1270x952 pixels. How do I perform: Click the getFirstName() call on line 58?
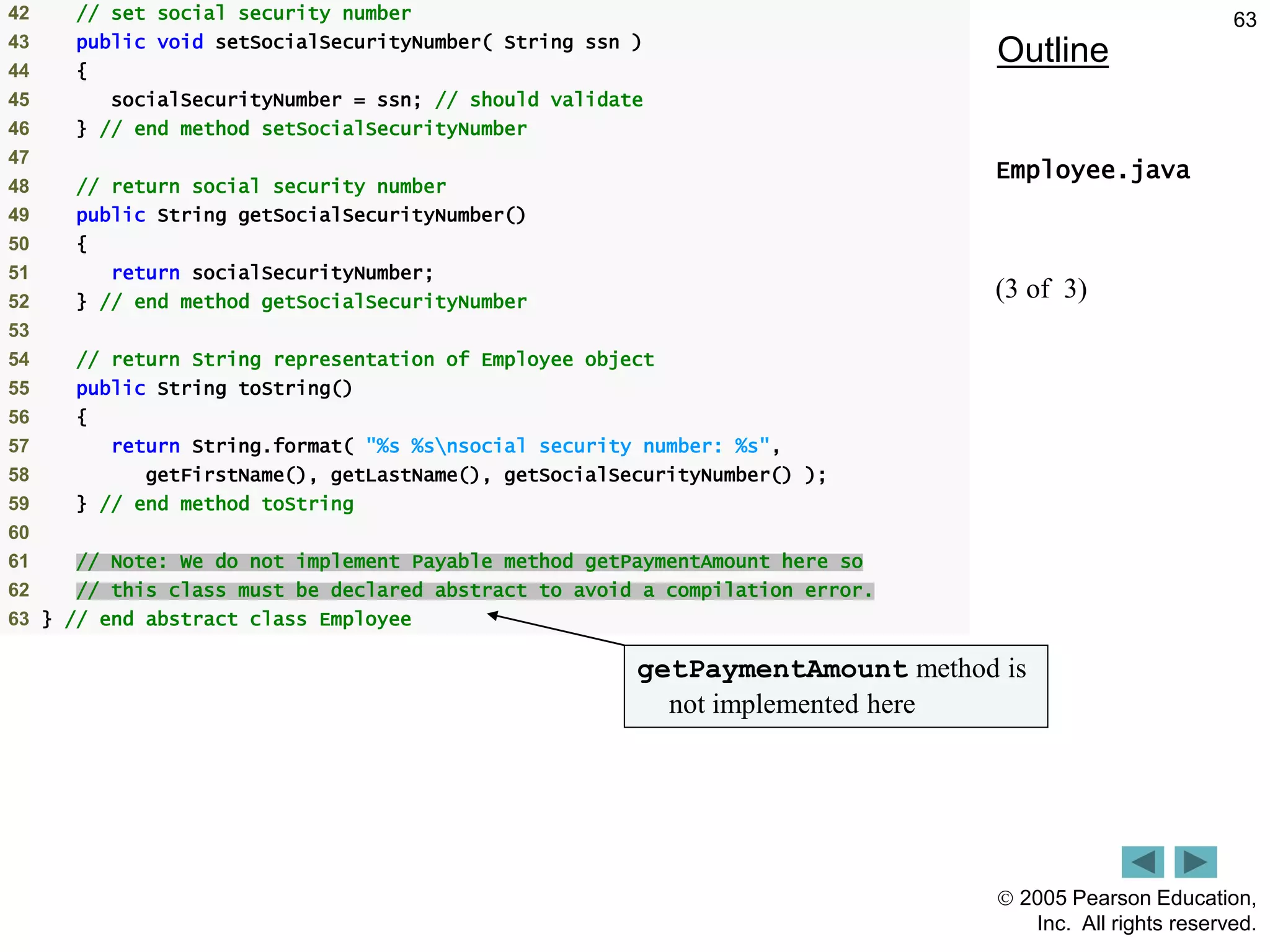coord(226,475)
